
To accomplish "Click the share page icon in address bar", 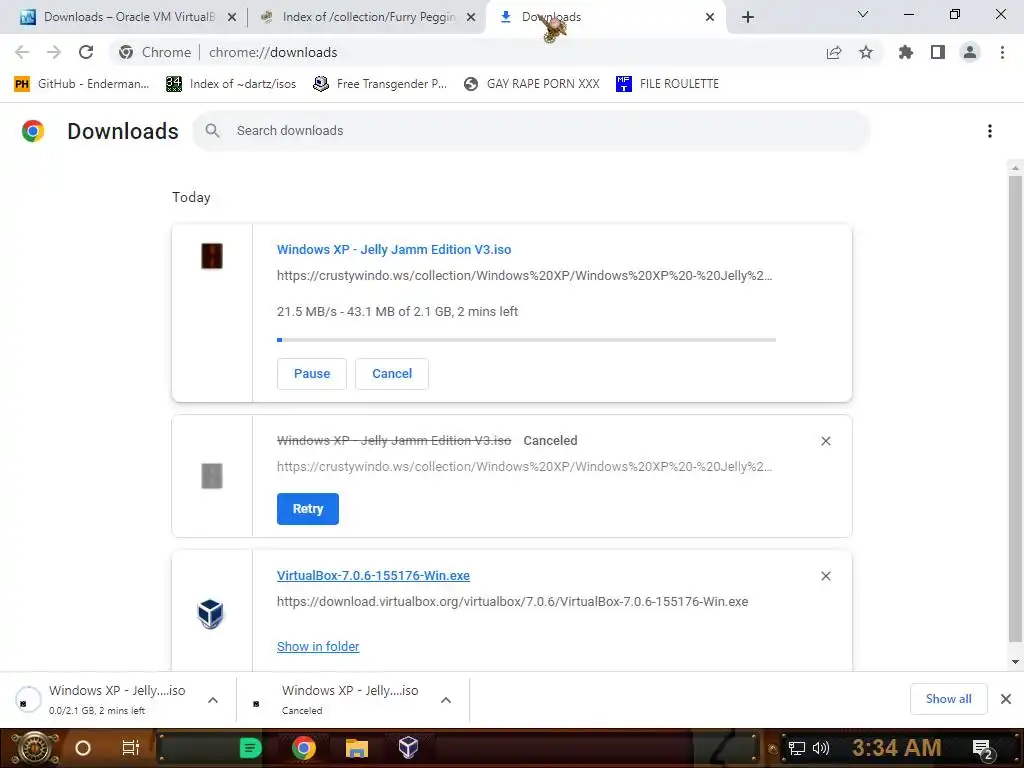I will 834,53.
